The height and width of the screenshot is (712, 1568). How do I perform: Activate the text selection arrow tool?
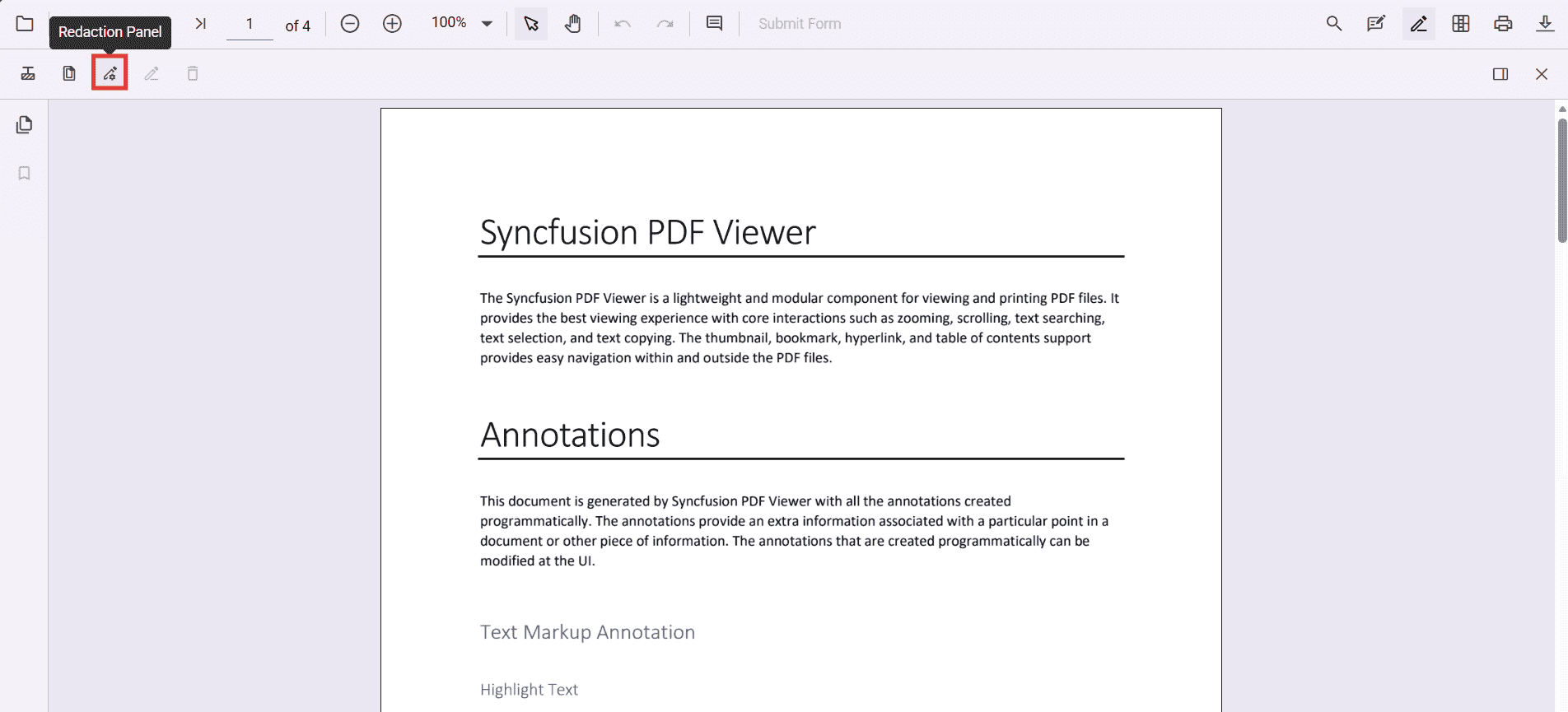pyautogui.click(x=531, y=24)
